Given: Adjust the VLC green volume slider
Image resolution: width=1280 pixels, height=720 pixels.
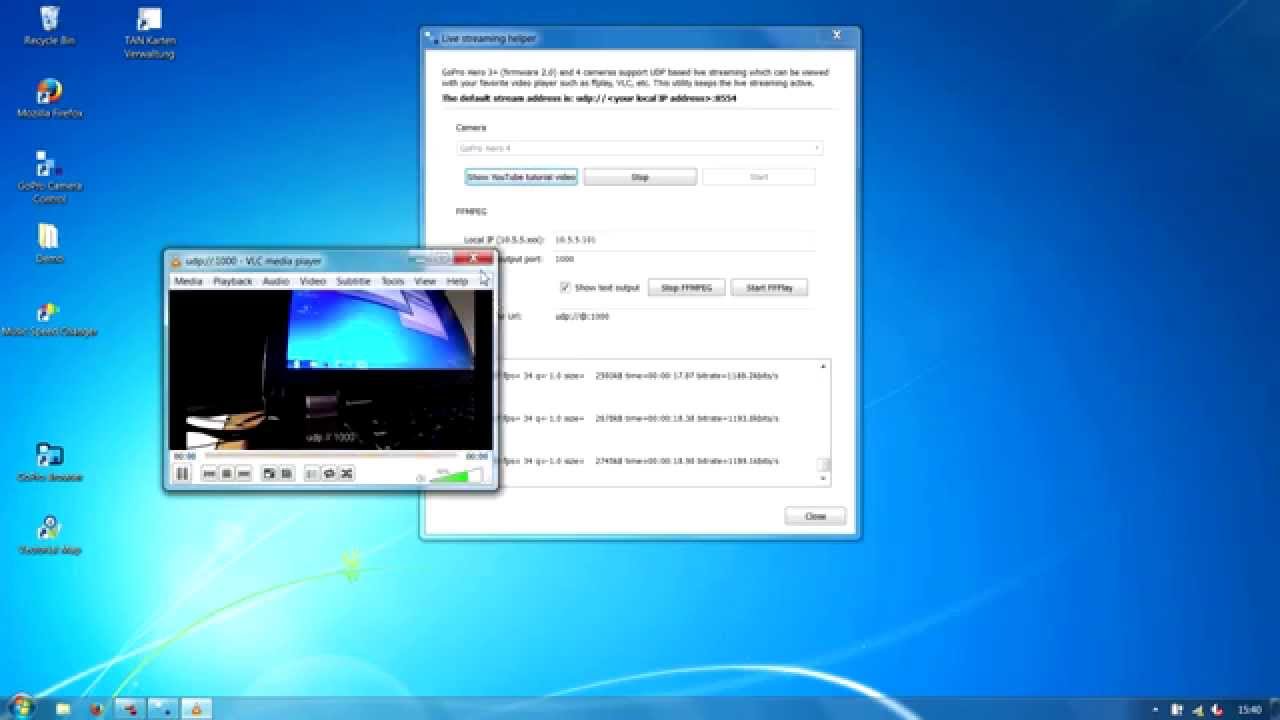Looking at the screenshot, I should 456,476.
